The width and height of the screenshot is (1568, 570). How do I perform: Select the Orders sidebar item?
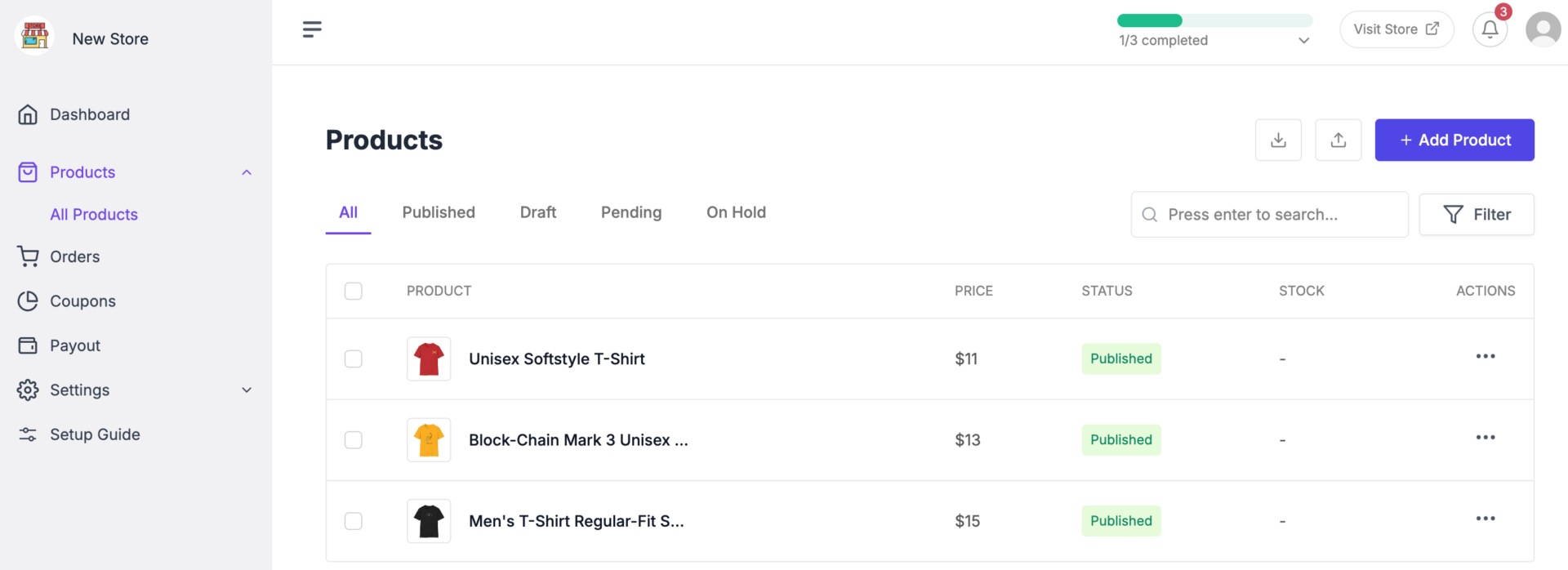tap(73, 256)
